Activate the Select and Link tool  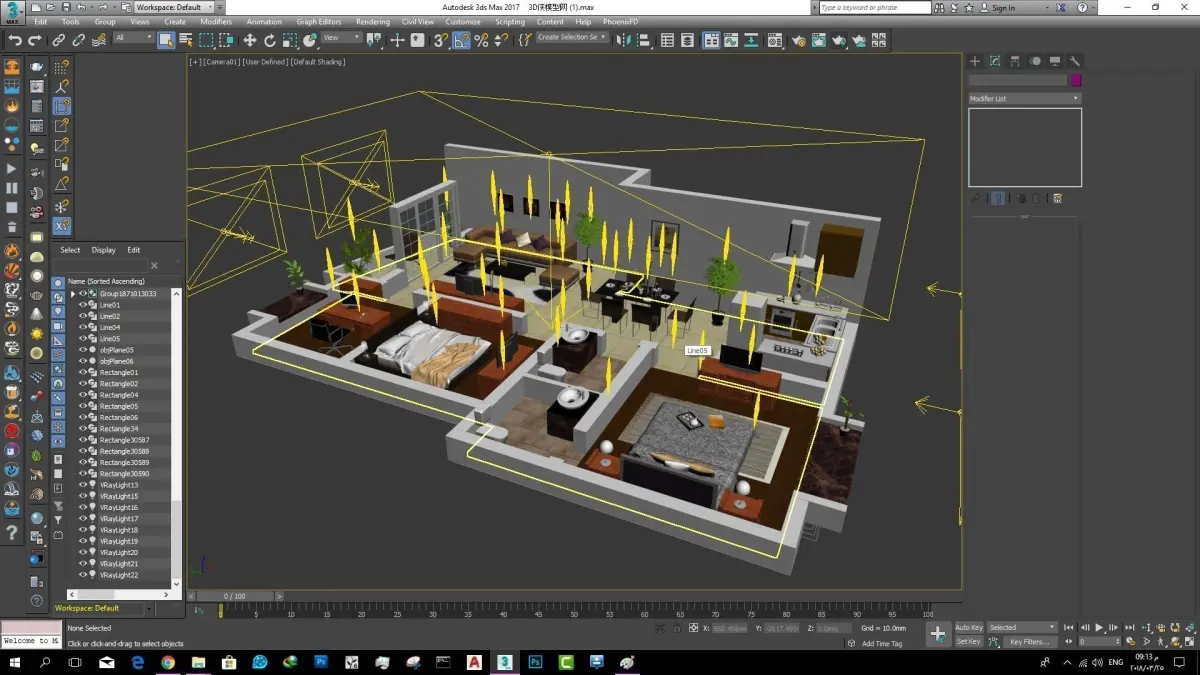pyautogui.click(x=59, y=40)
